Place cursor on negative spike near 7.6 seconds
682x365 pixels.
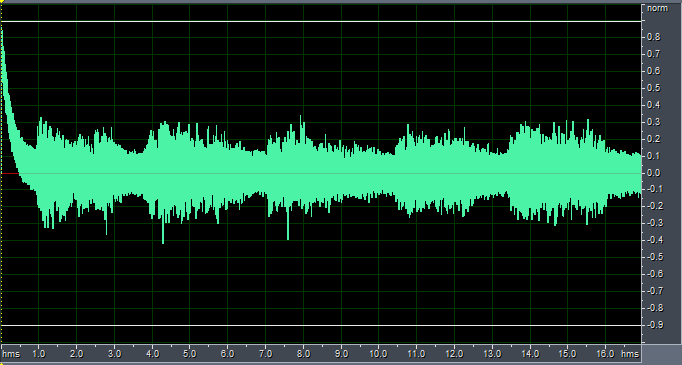click(288, 233)
